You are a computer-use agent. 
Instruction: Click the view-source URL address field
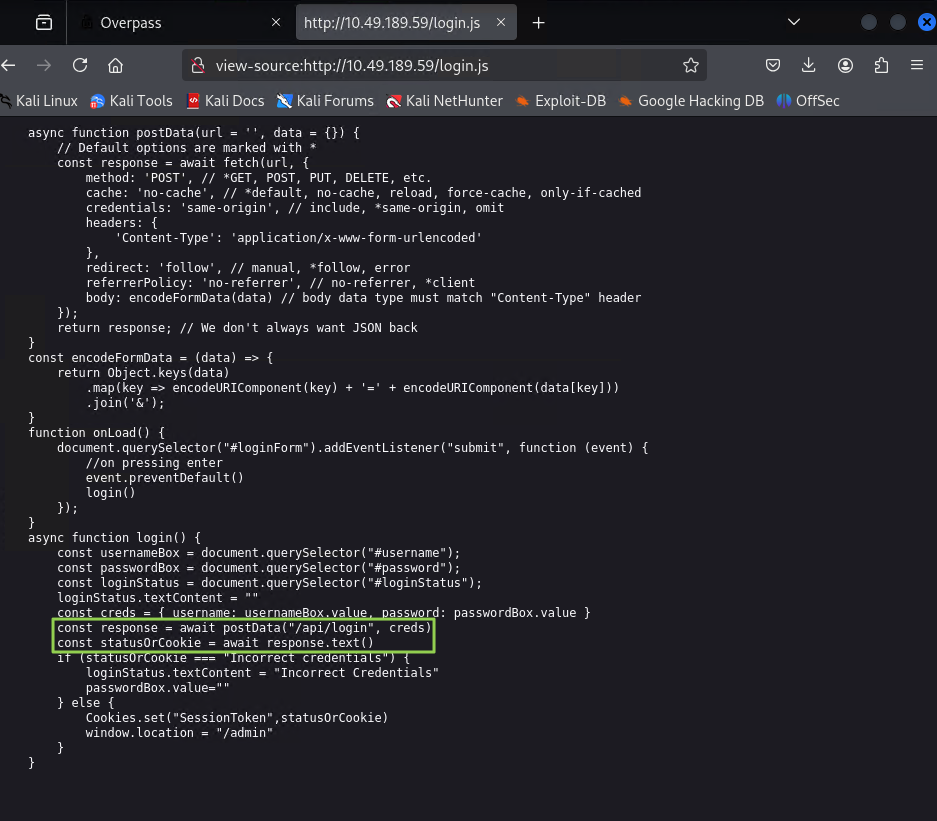(x=442, y=66)
